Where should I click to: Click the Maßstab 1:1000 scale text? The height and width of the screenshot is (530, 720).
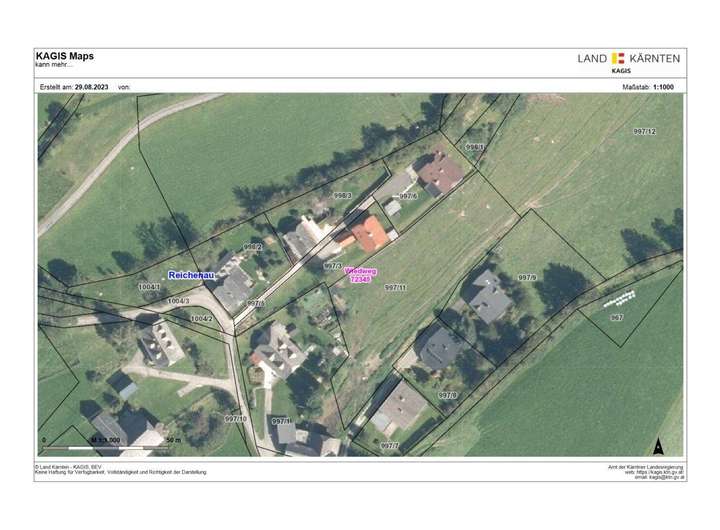click(x=649, y=87)
